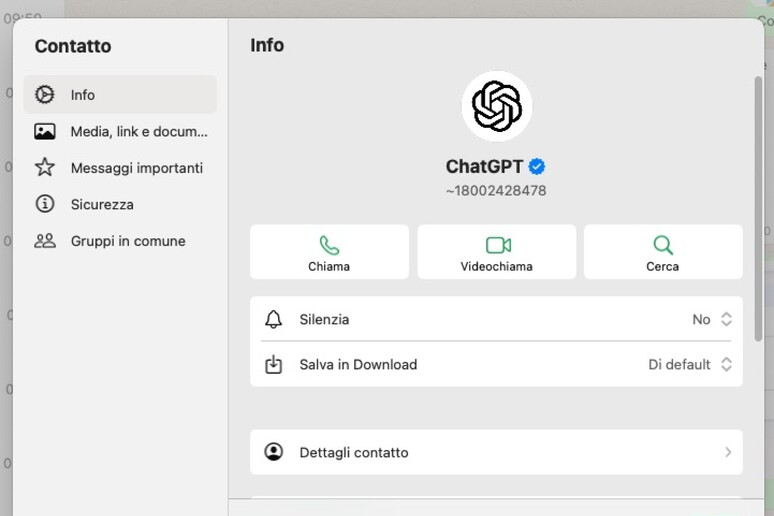Click the bell icon beside Silenzia
774x516 pixels.
[274, 320]
